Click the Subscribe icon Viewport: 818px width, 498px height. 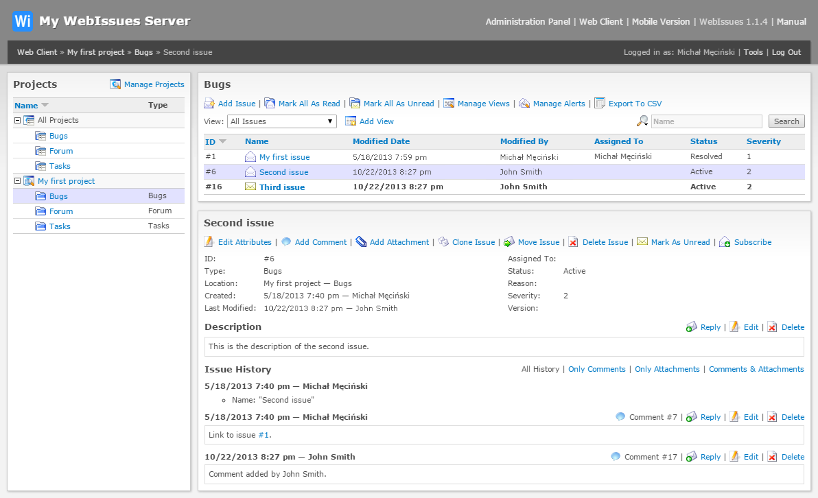pyautogui.click(x=725, y=242)
